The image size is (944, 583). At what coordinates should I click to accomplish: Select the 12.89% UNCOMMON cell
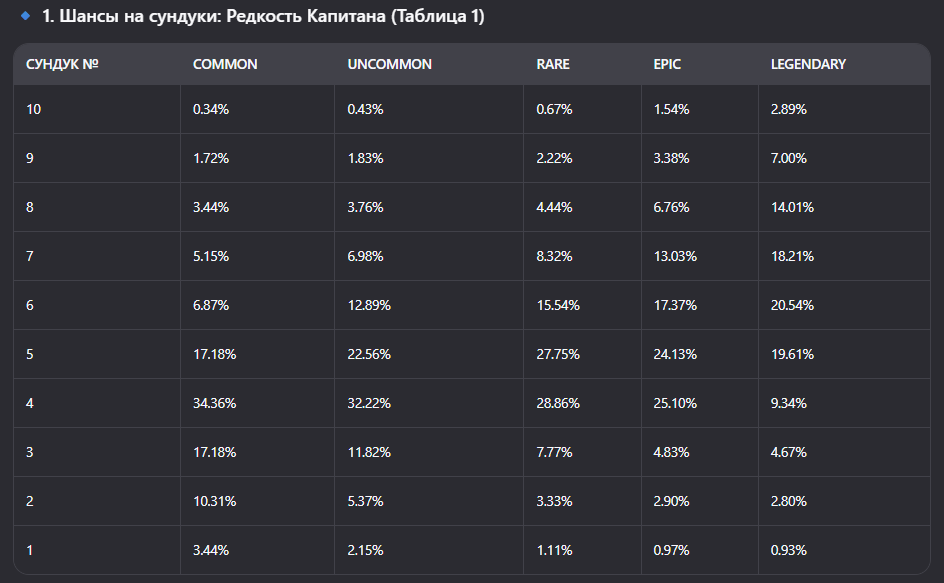pos(369,305)
